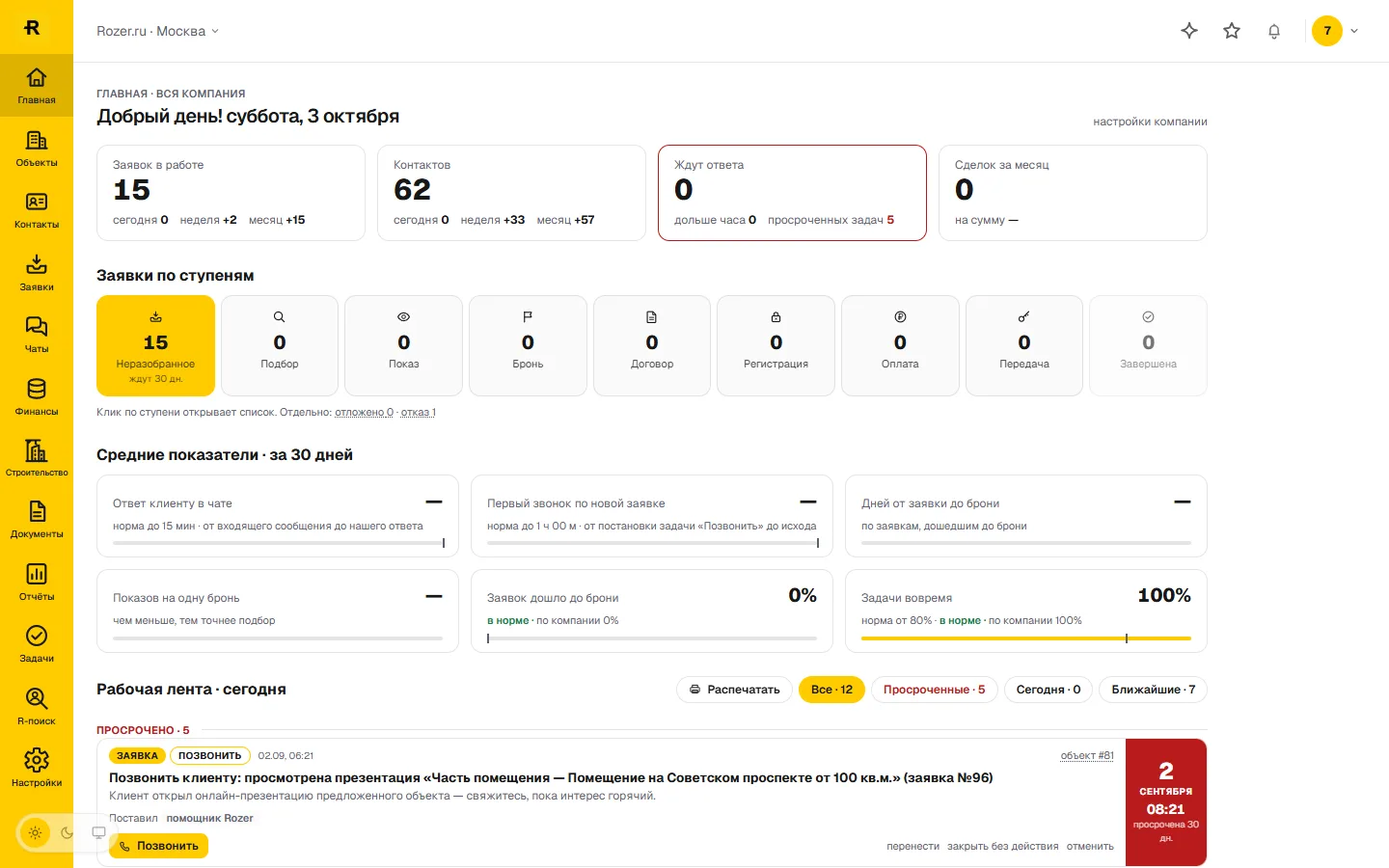The width and height of the screenshot is (1389, 868).
Task: Click the Распечатать print button
Action: 735,690
